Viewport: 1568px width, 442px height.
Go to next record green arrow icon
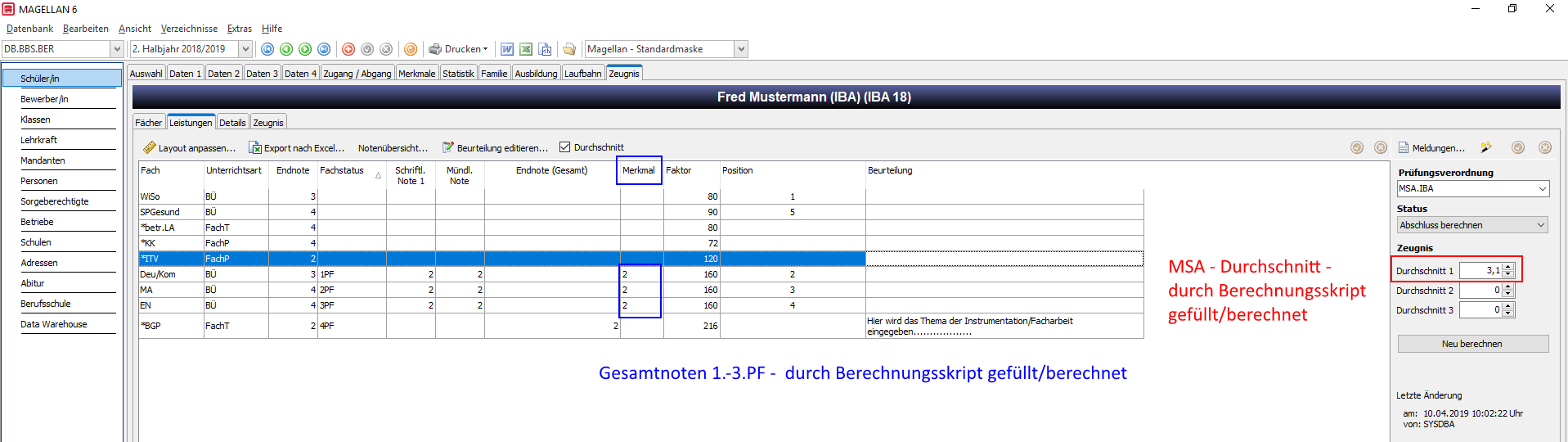[x=305, y=49]
